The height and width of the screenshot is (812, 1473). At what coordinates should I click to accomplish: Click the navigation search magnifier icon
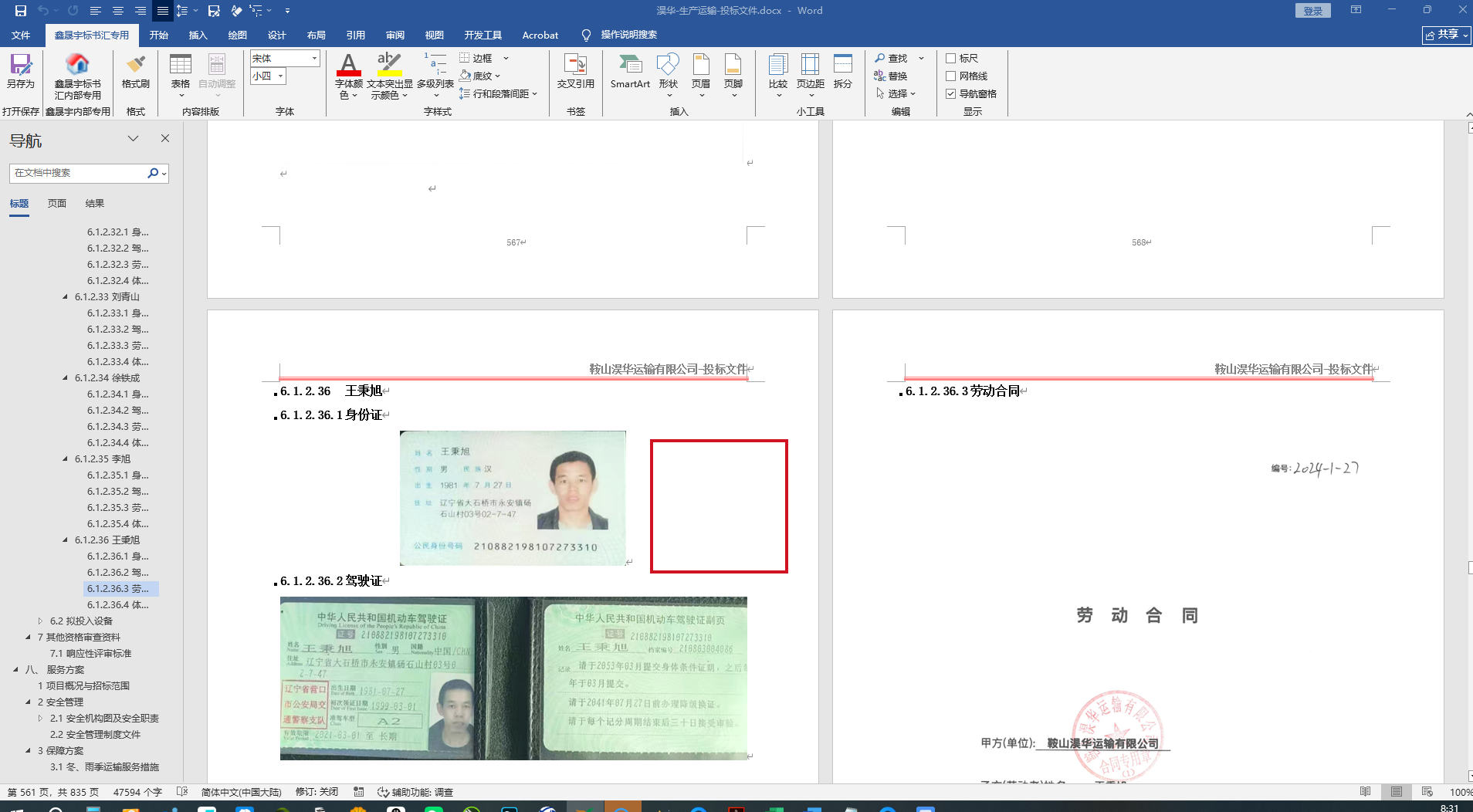point(153,173)
